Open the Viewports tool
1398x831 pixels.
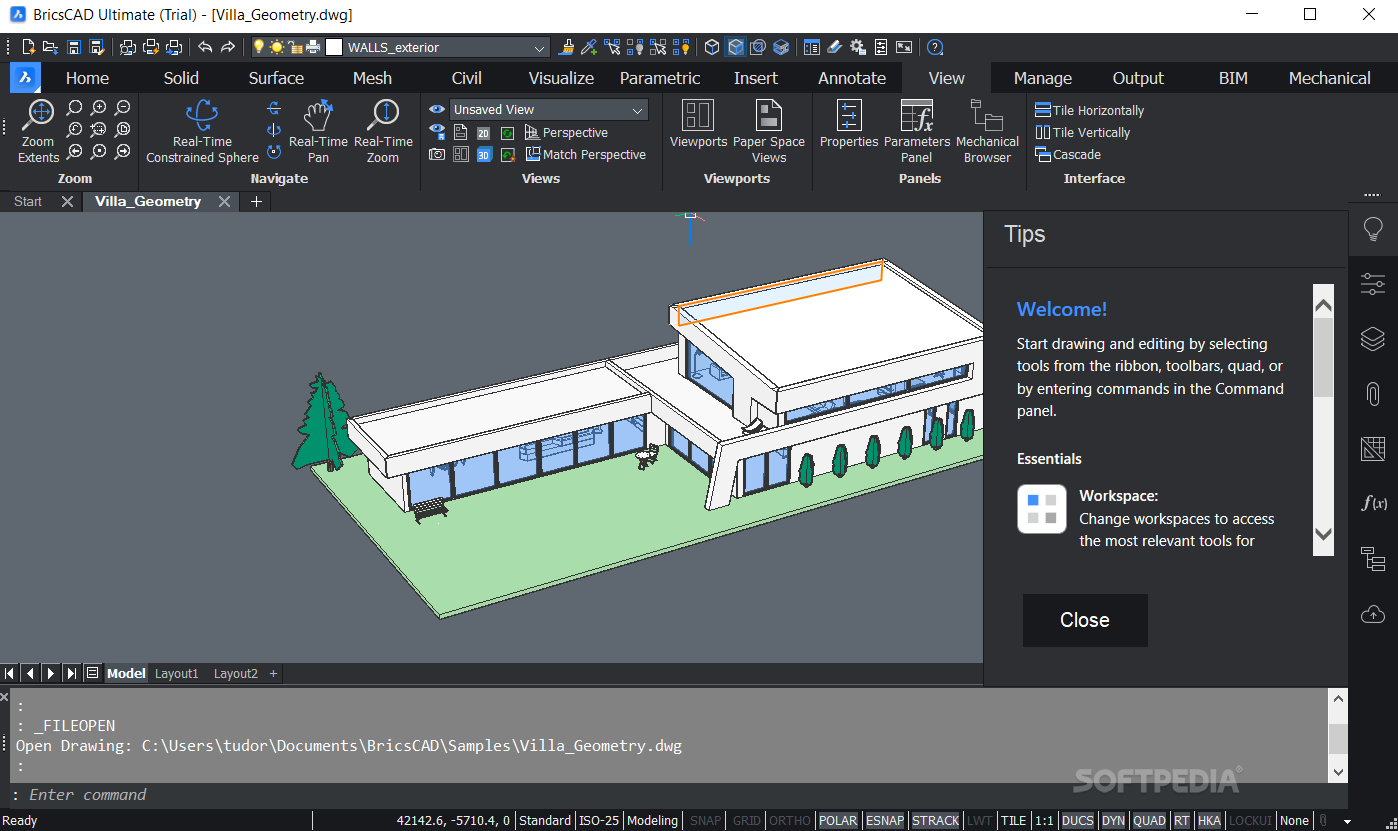[x=698, y=124]
